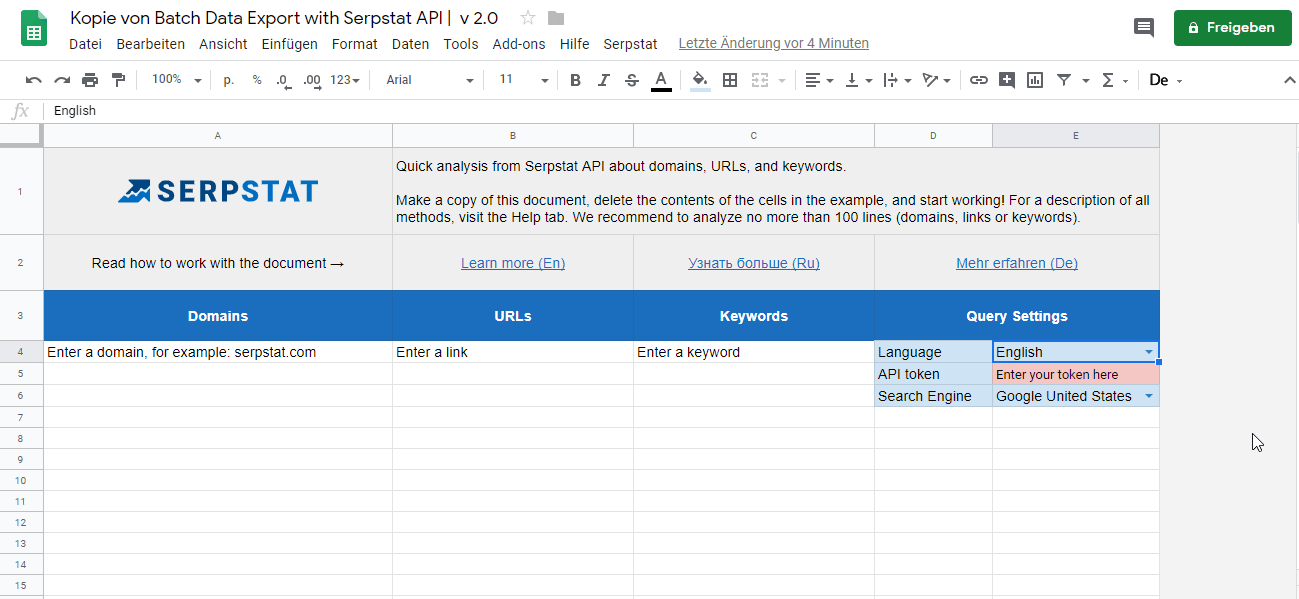Open the Tools menu
This screenshot has width=1299, height=599.
[461, 44]
